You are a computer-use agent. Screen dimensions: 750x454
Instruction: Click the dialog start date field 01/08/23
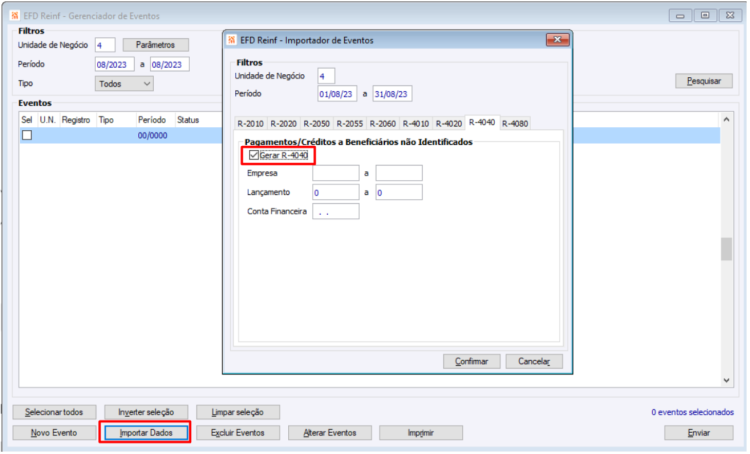point(337,94)
